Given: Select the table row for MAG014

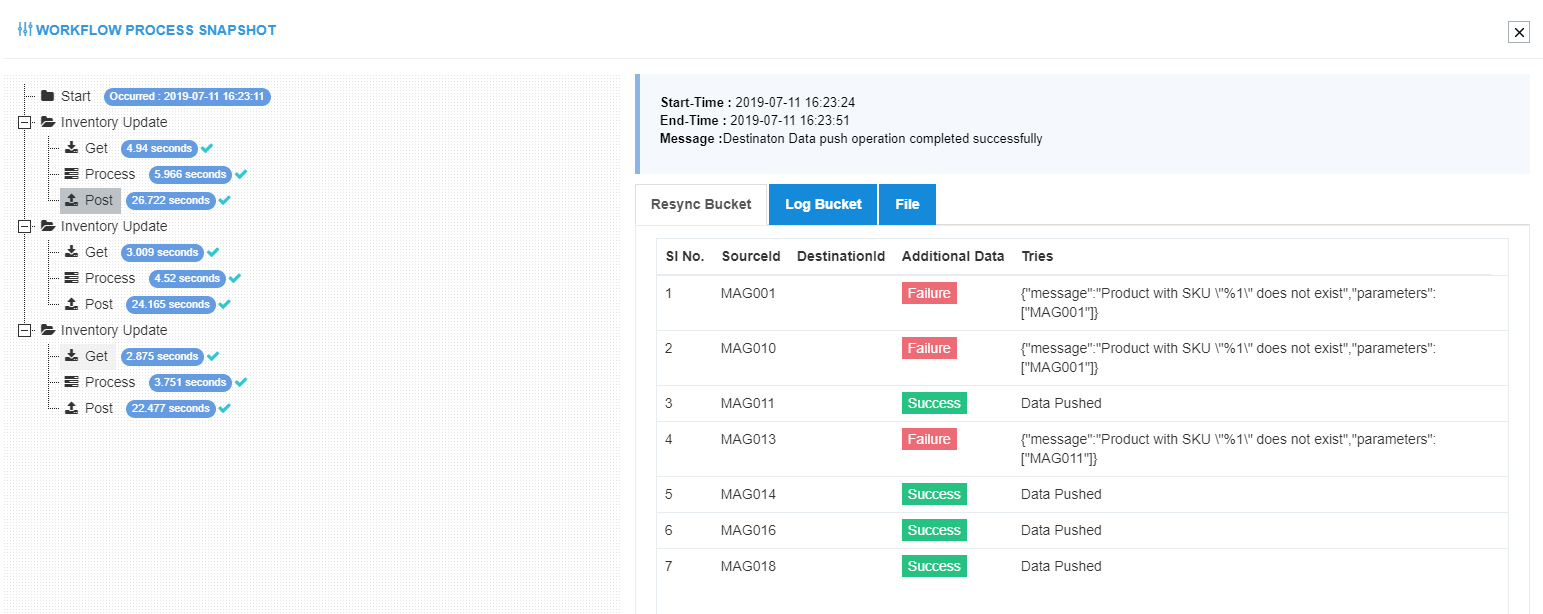Looking at the screenshot, I should (x=1000, y=494).
